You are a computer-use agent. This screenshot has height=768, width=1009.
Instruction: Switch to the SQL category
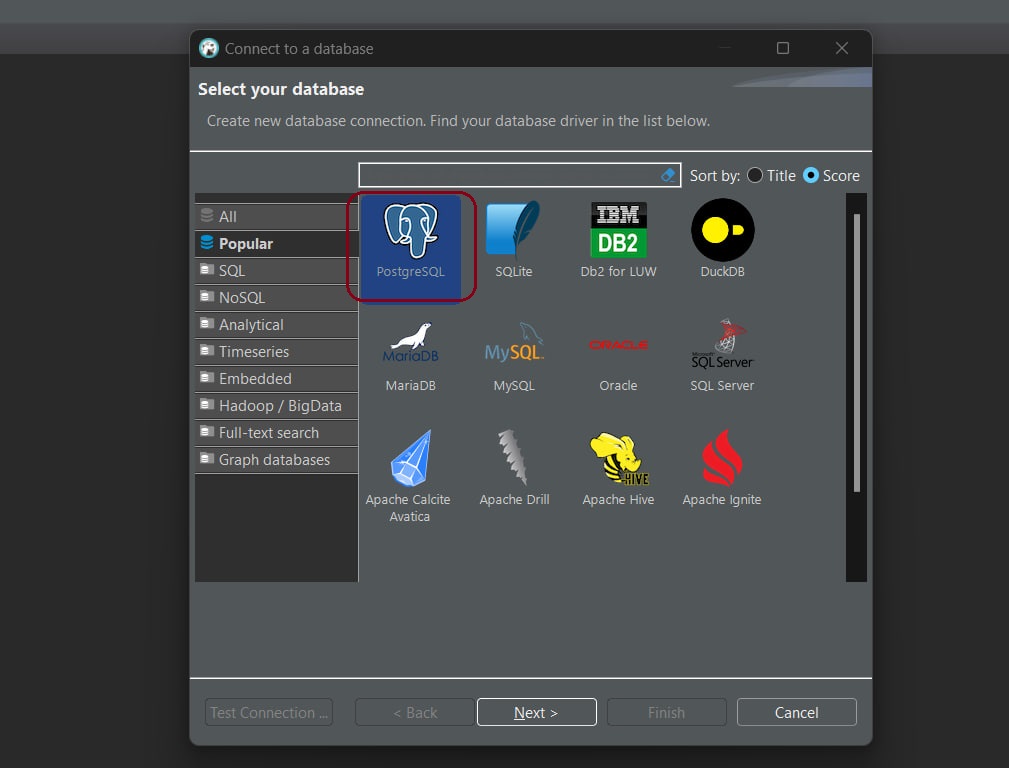click(277, 271)
